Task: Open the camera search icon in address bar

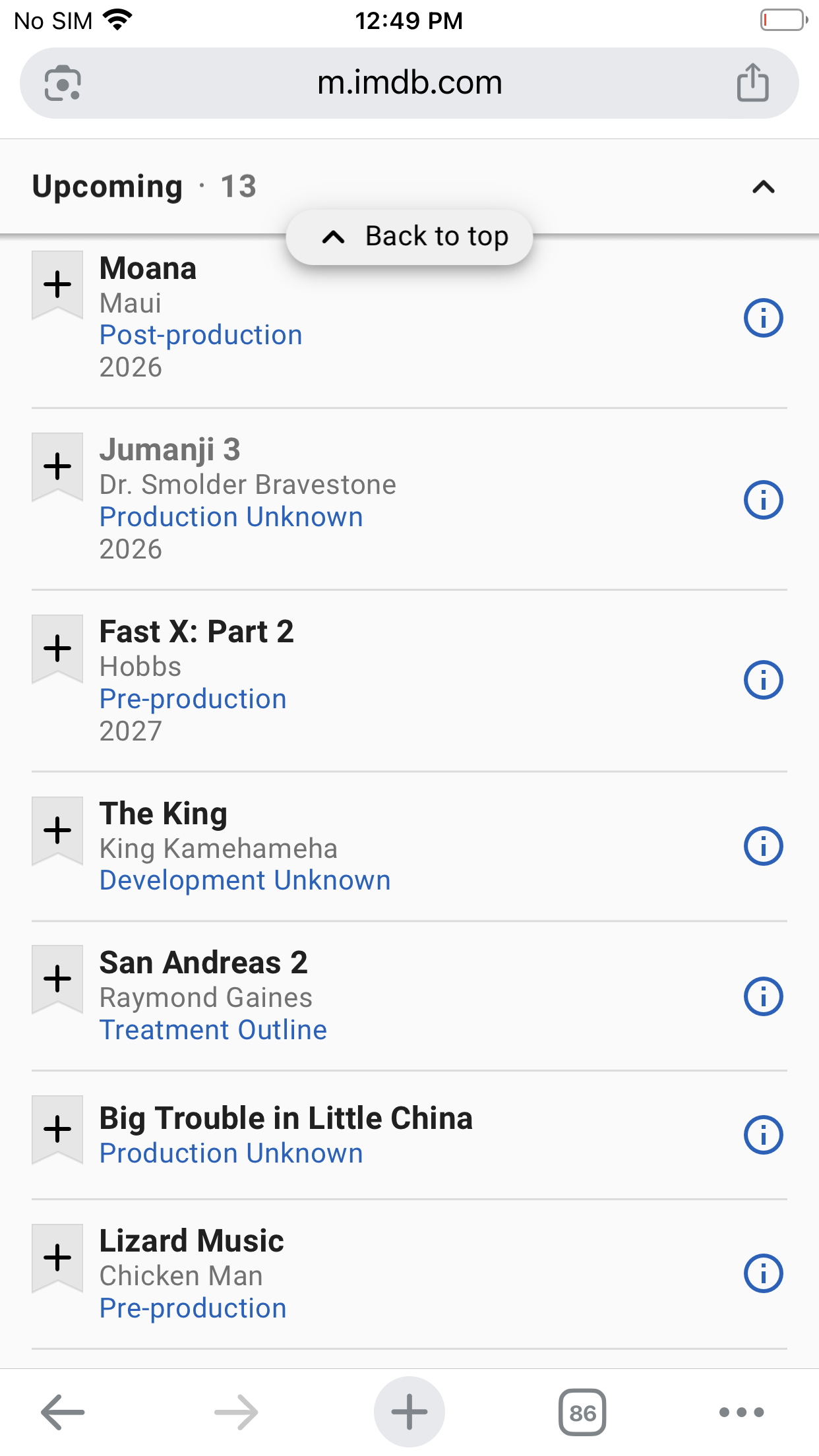Action: coord(63,83)
